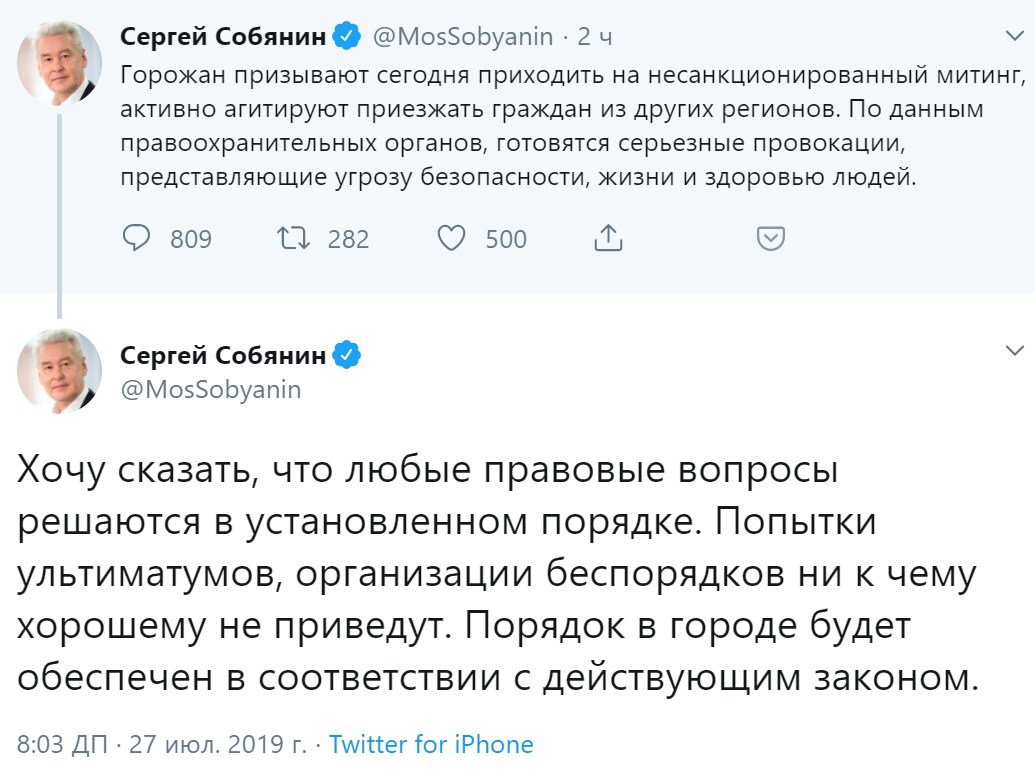Image resolution: width=1035 pixels, height=777 pixels.
Task: Click Сергей Собянин name in main tweet
Action: tap(223, 354)
